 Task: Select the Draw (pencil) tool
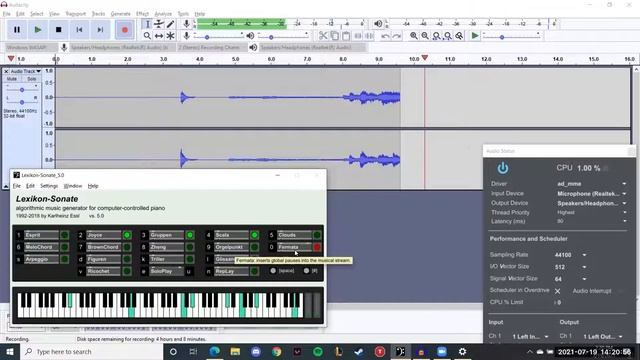pyautogui.click(x=170, y=24)
